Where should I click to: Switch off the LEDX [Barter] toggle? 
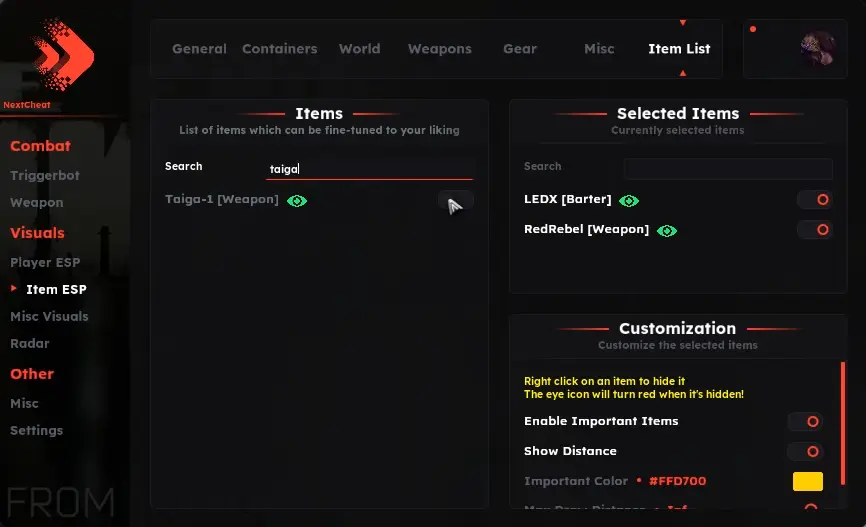pyautogui.click(x=815, y=199)
